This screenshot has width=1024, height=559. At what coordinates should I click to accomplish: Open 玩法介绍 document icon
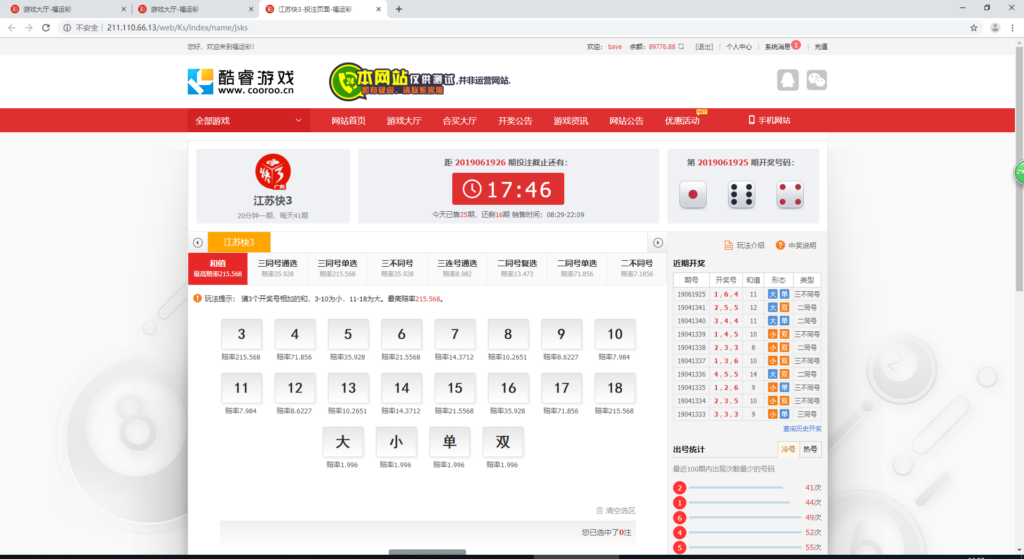pos(728,245)
